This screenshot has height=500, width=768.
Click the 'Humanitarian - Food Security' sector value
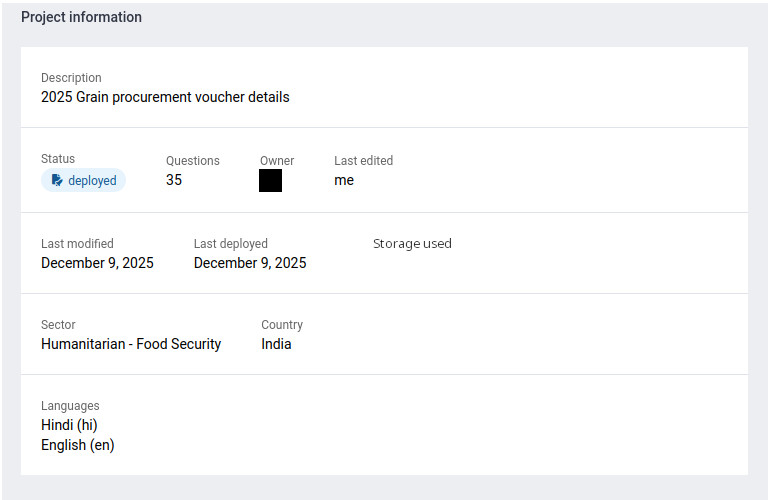131,344
